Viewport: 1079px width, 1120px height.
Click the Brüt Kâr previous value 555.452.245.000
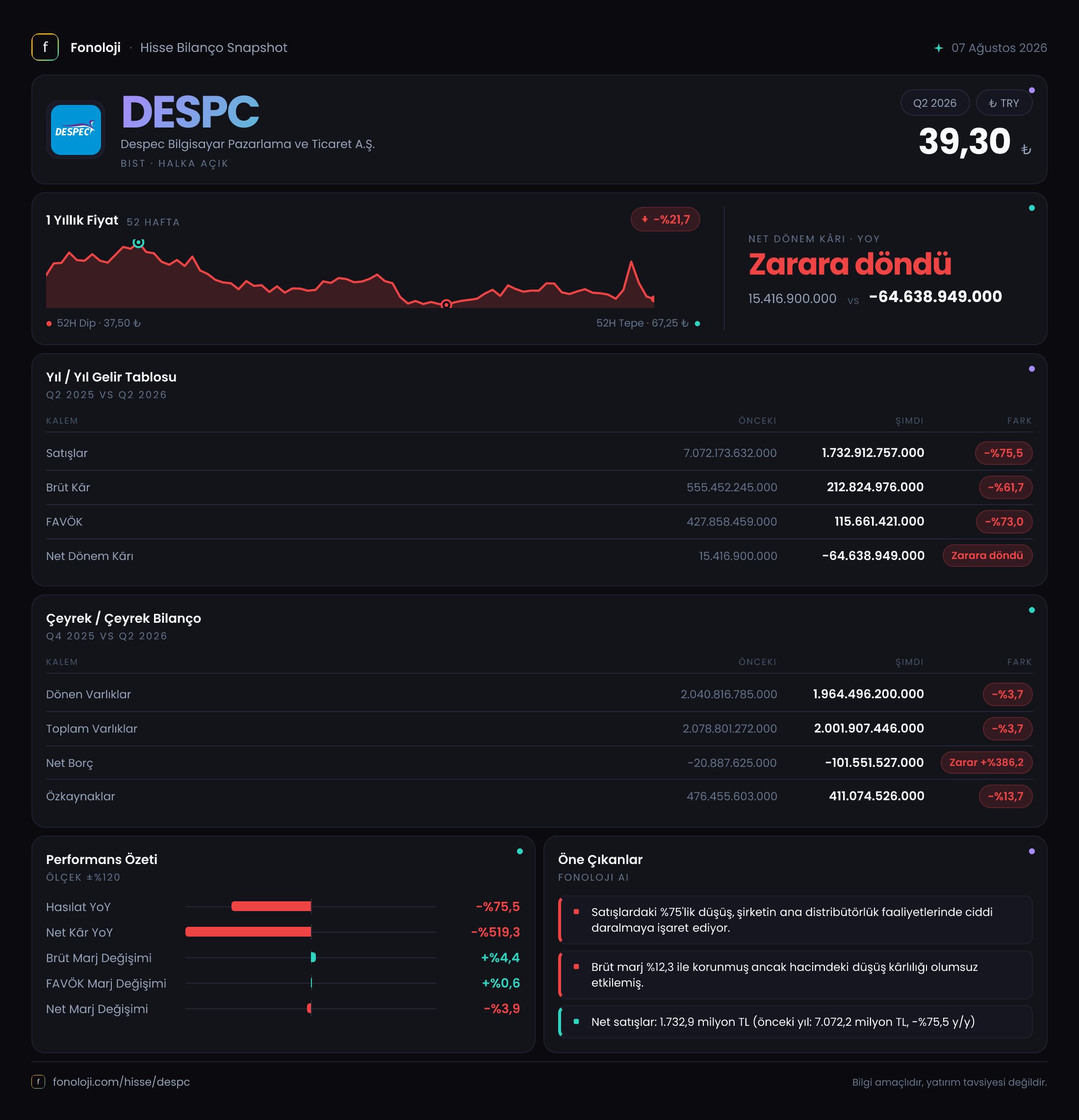tap(732, 487)
